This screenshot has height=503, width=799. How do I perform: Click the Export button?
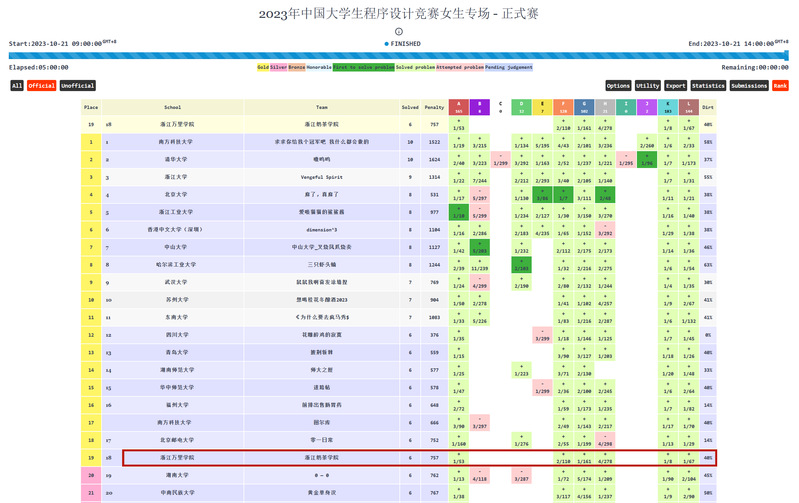pos(675,86)
